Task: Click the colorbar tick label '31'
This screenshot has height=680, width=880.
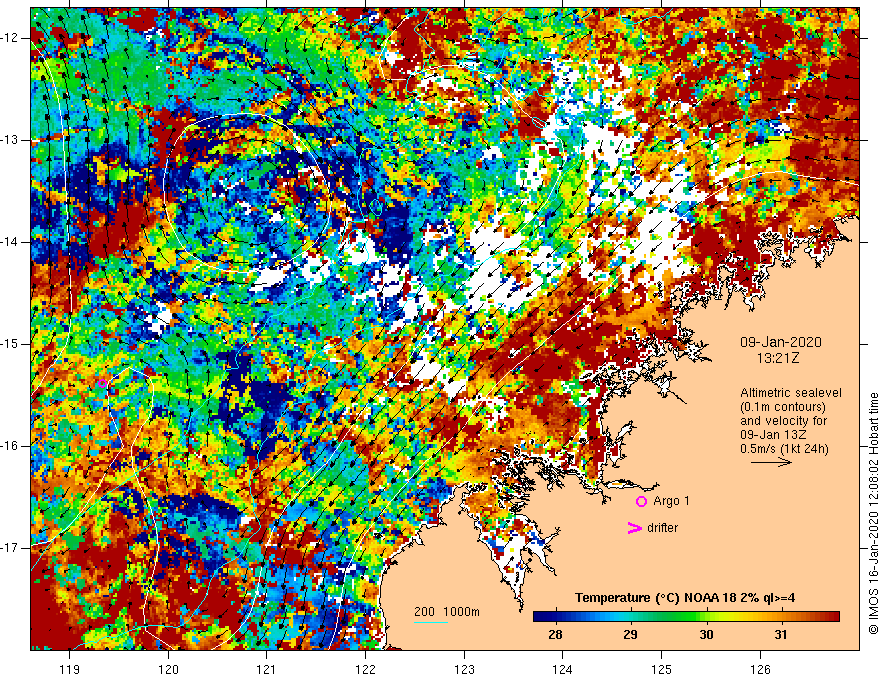Action: pyautogui.click(x=781, y=635)
